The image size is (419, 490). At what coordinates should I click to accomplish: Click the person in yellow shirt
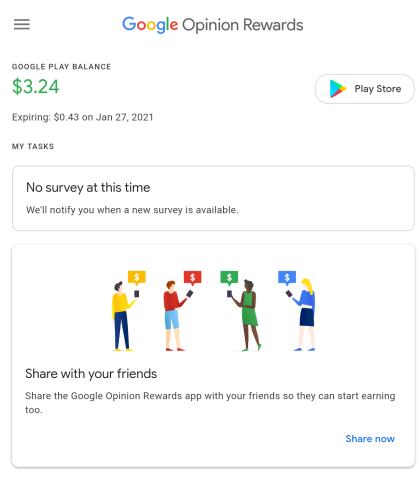click(123, 316)
